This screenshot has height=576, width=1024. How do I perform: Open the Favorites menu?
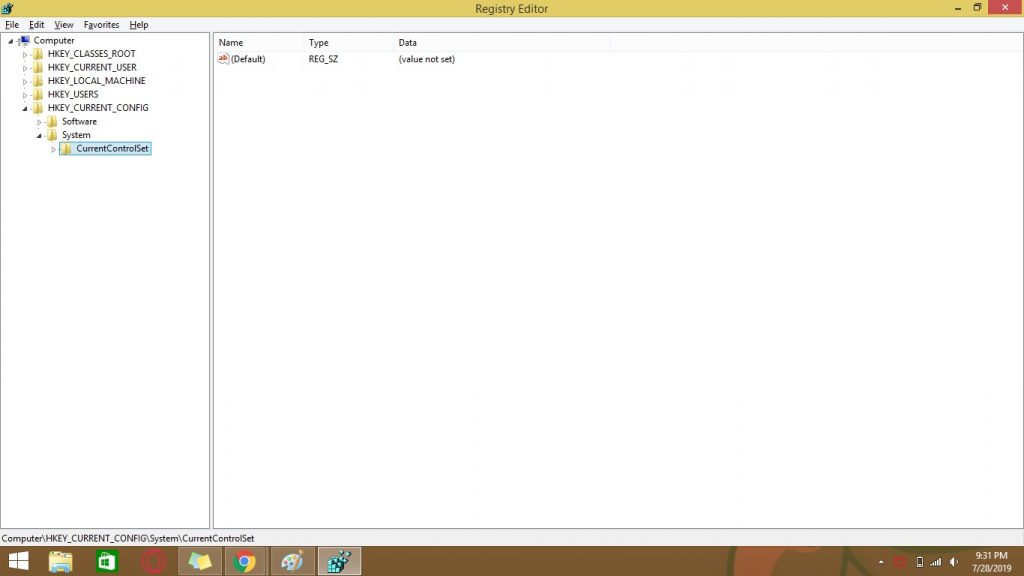coord(101,25)
